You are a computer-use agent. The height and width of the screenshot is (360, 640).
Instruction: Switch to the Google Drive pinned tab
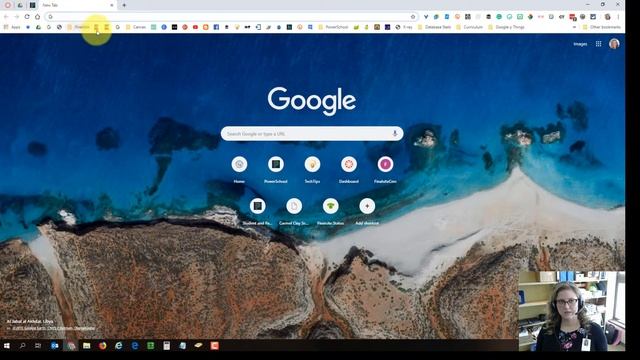(20, 5)
